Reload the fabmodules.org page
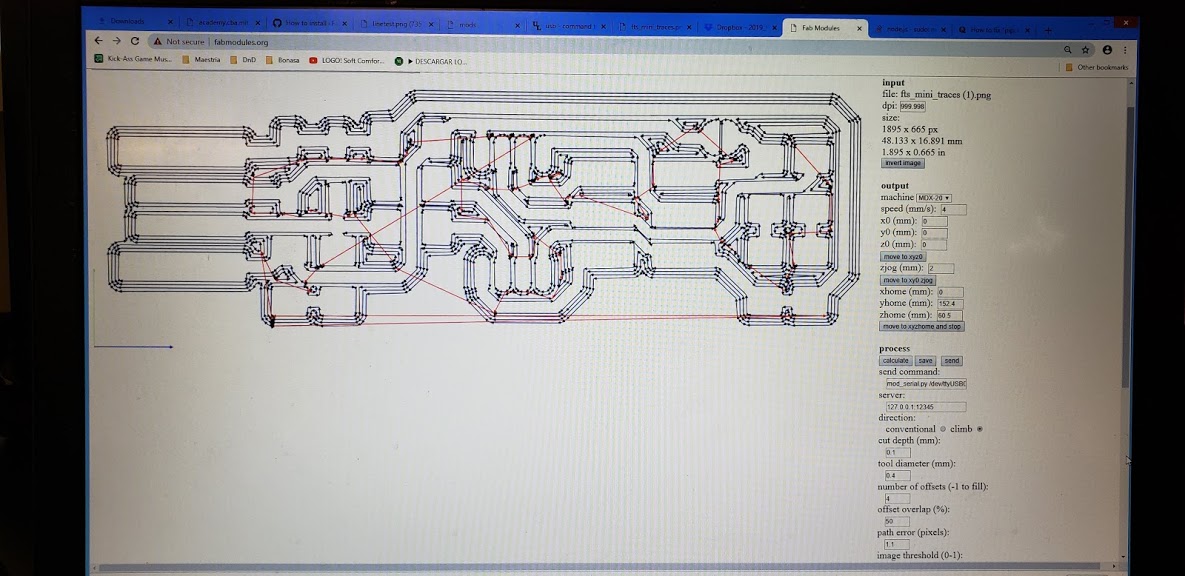The width and height of the screenshot is (1185, 576). (x=135, y=41)
